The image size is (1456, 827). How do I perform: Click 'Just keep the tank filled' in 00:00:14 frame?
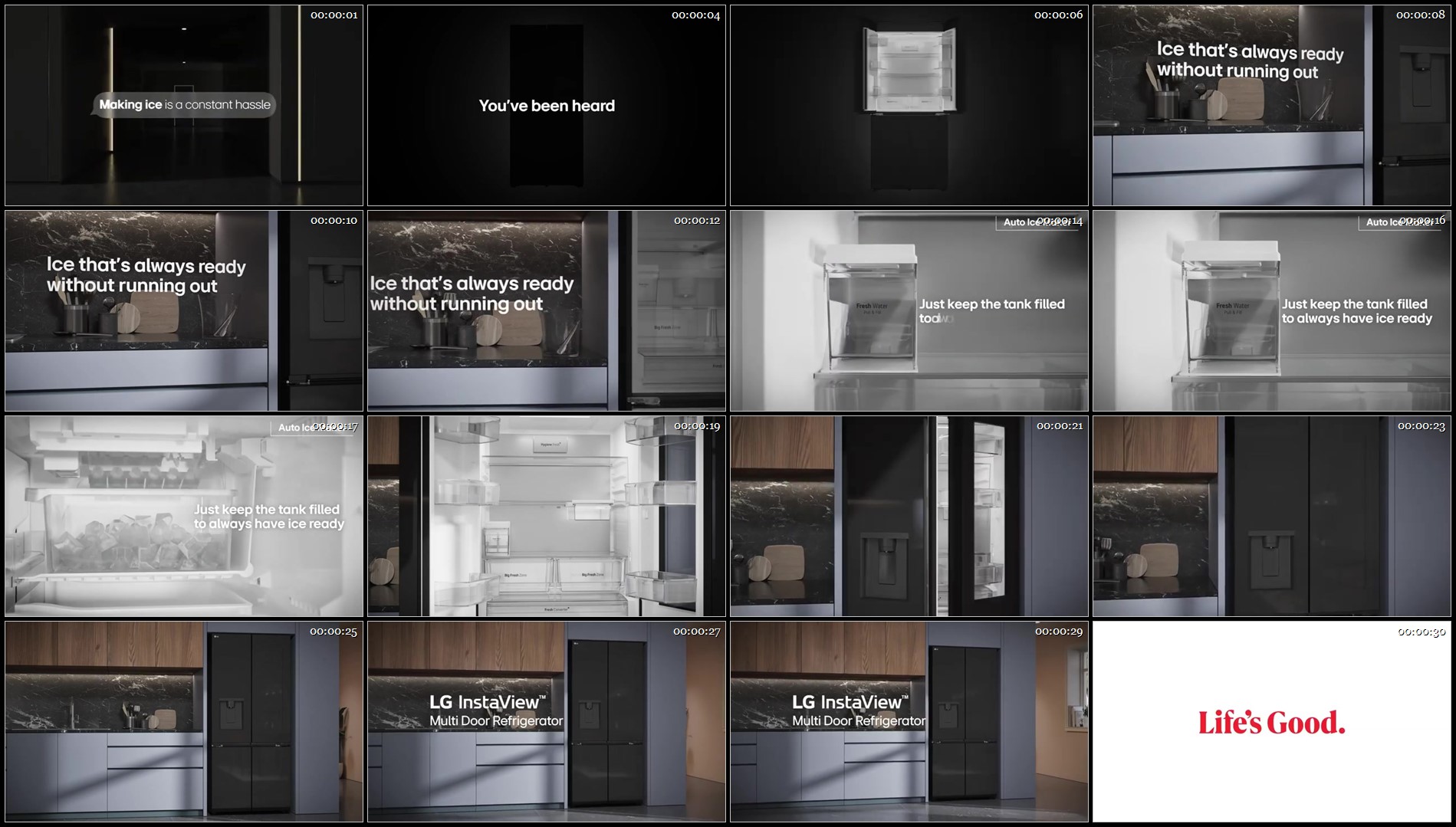(992, 304)
